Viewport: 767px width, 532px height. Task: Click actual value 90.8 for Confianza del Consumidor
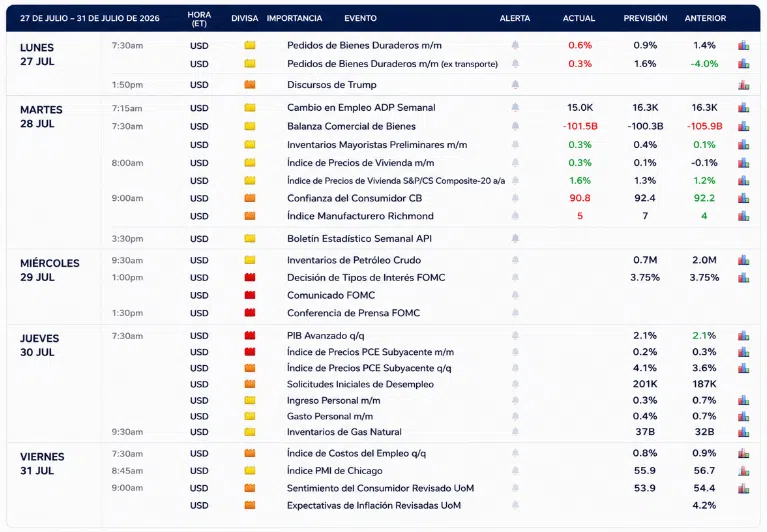pos(580,198)
